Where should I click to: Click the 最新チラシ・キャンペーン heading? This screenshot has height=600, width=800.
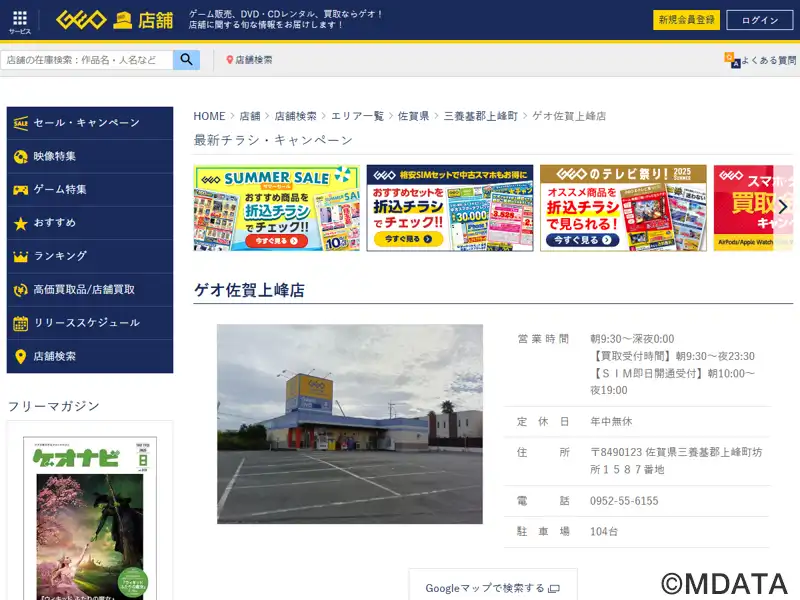273,140
